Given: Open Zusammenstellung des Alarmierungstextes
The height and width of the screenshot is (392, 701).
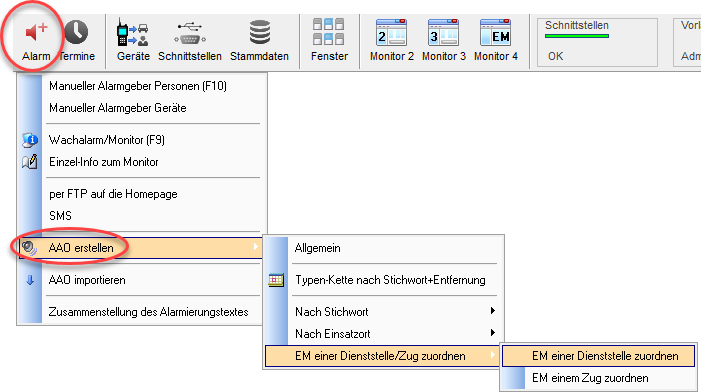Looking at the screenshot, I should pos(148,312).
